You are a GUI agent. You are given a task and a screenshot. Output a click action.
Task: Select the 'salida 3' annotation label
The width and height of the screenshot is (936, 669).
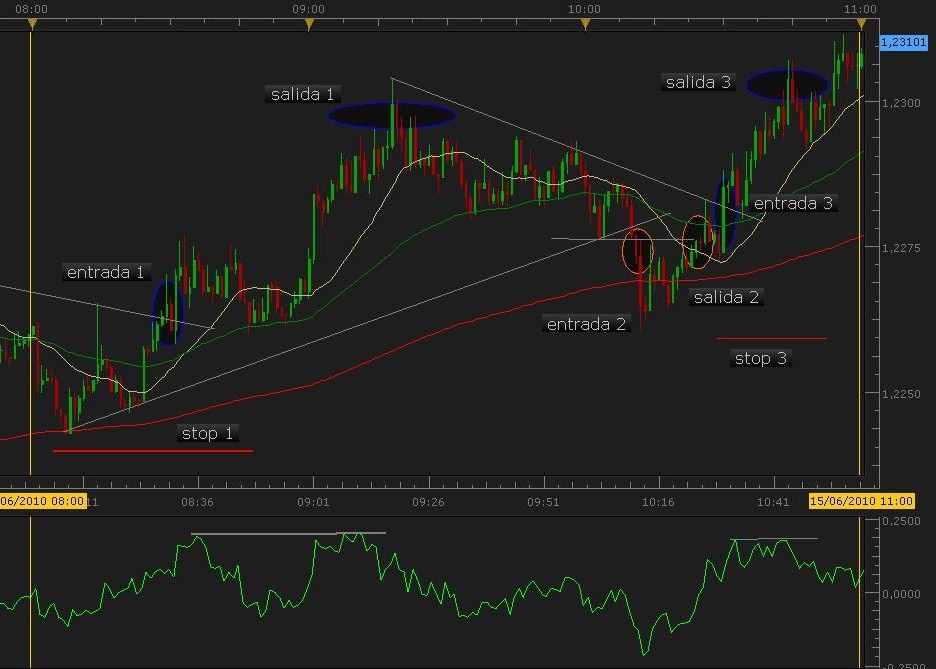click(698, 82)
